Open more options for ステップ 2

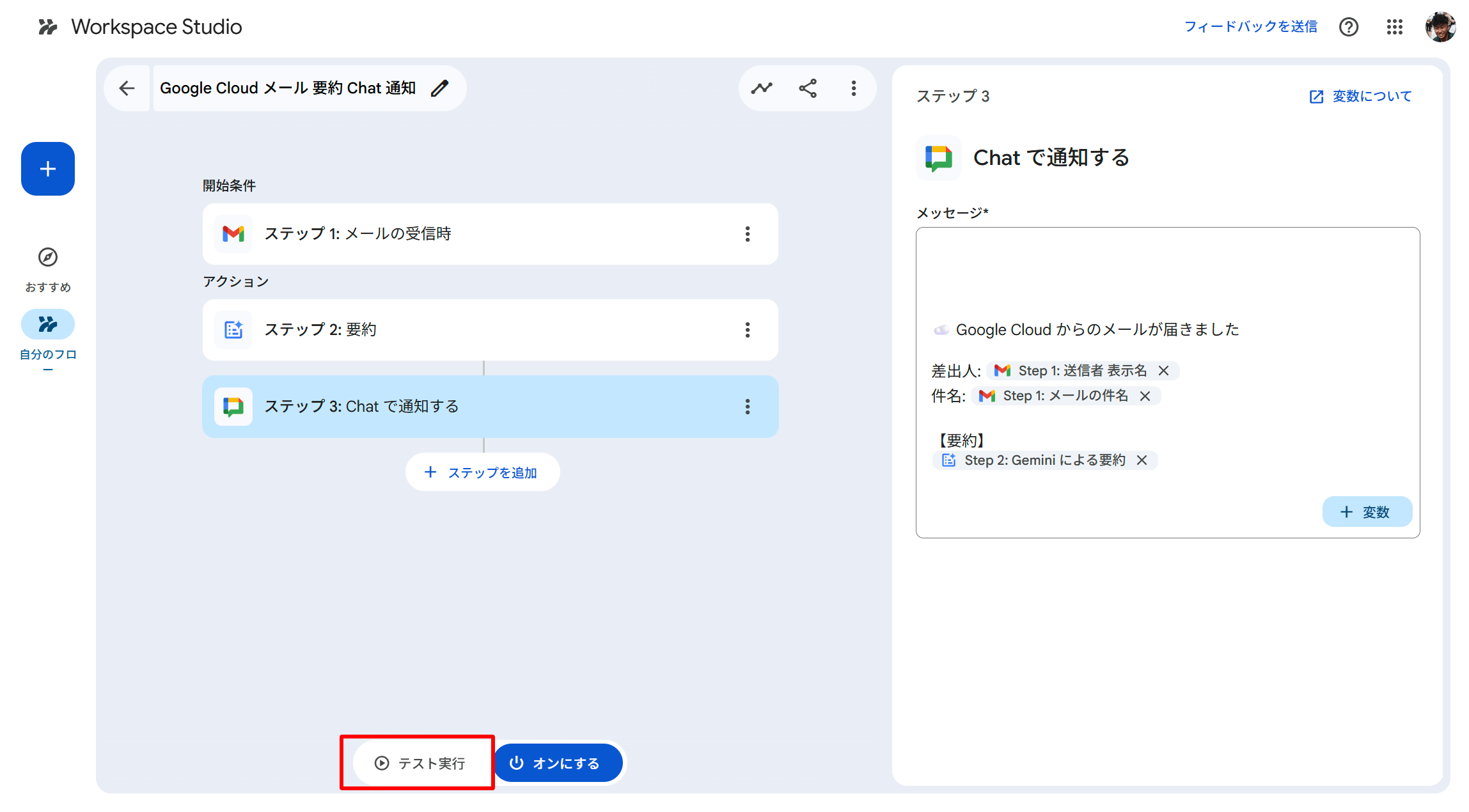click(x=748, y=330)
